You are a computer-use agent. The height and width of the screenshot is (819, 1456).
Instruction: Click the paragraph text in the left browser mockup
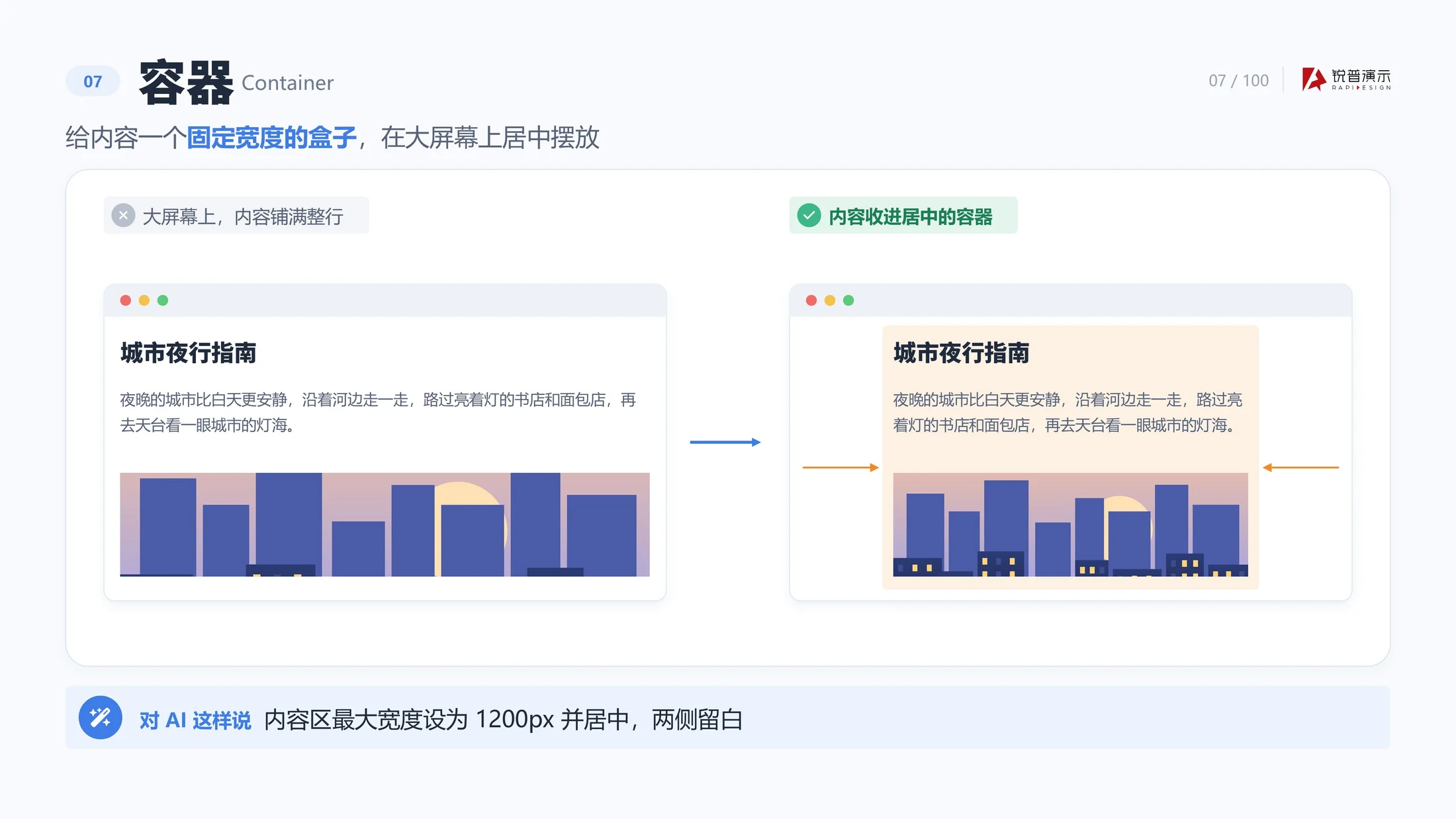click(378, 412)
